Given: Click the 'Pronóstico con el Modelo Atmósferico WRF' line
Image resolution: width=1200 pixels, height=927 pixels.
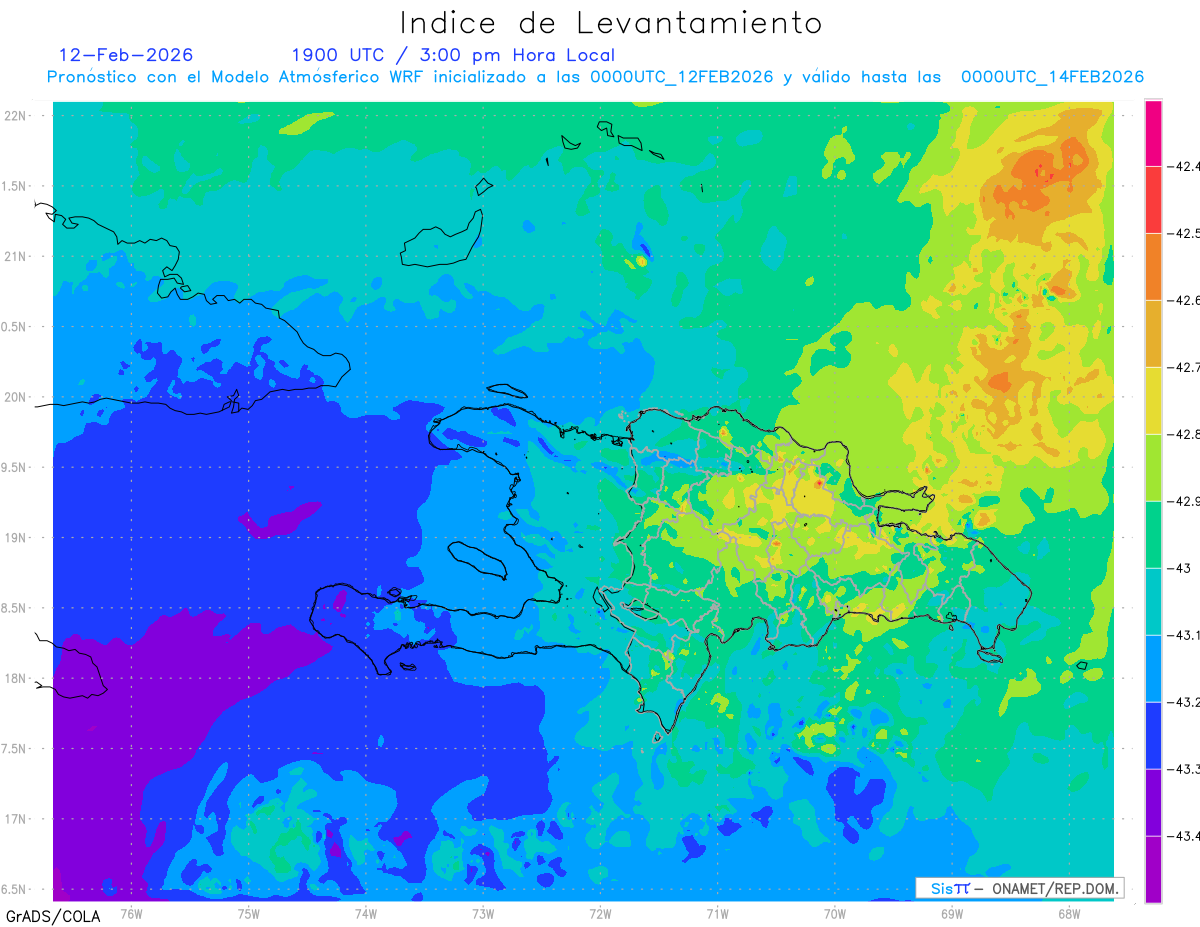Looking at the screenshot, I should click(x=596, y=77).
